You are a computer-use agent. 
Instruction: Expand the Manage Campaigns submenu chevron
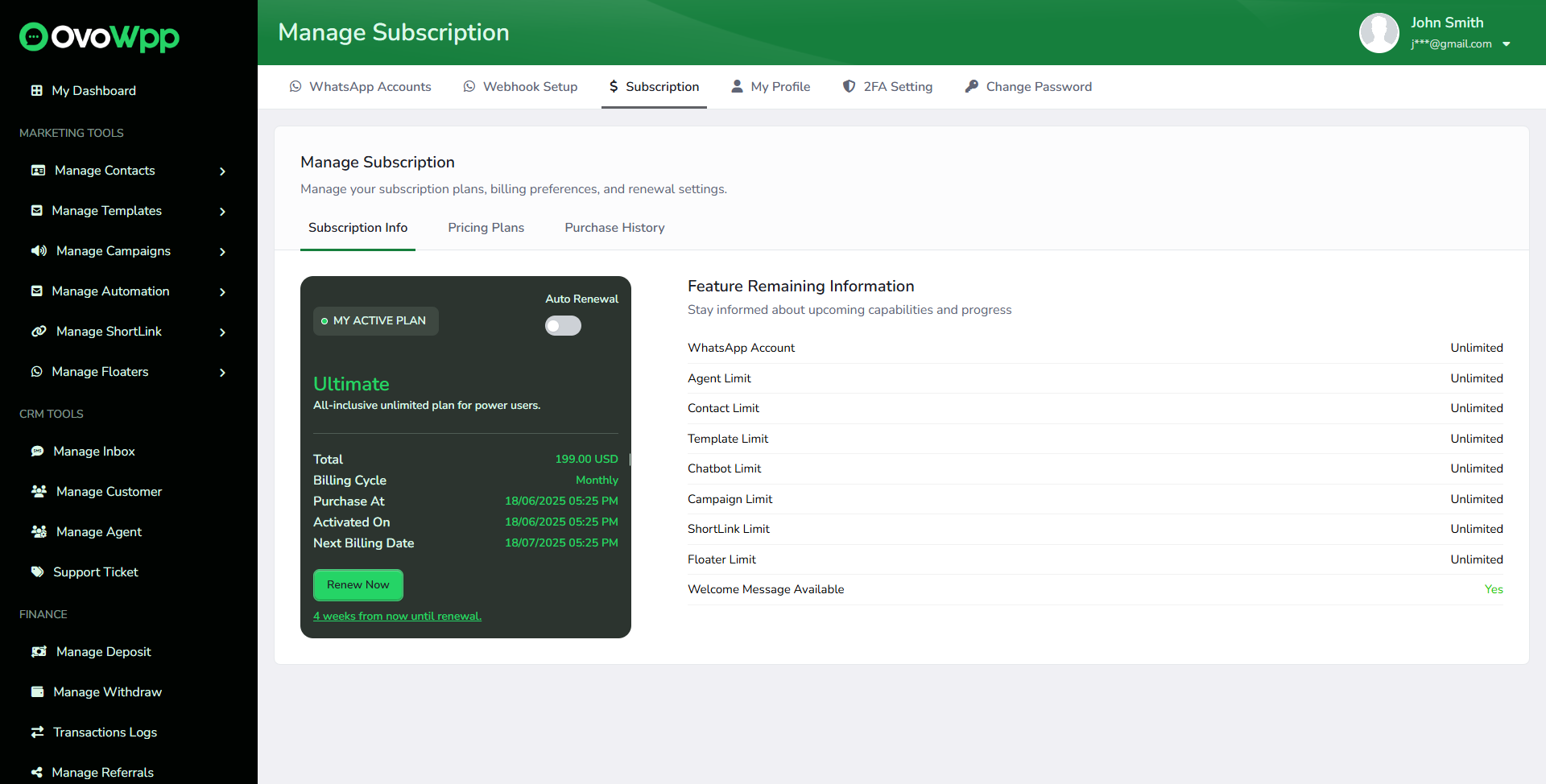[x=223, y=252]
